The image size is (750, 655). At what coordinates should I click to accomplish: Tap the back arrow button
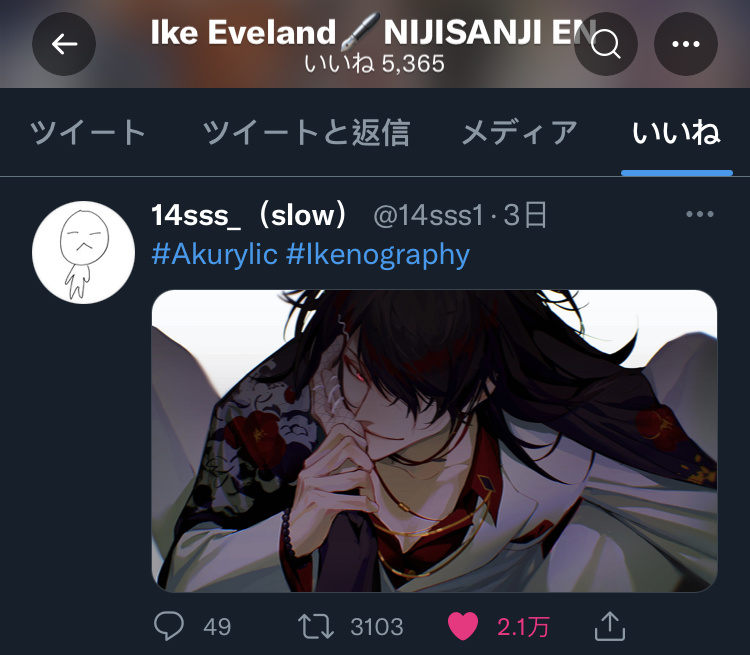click(64, 44)
